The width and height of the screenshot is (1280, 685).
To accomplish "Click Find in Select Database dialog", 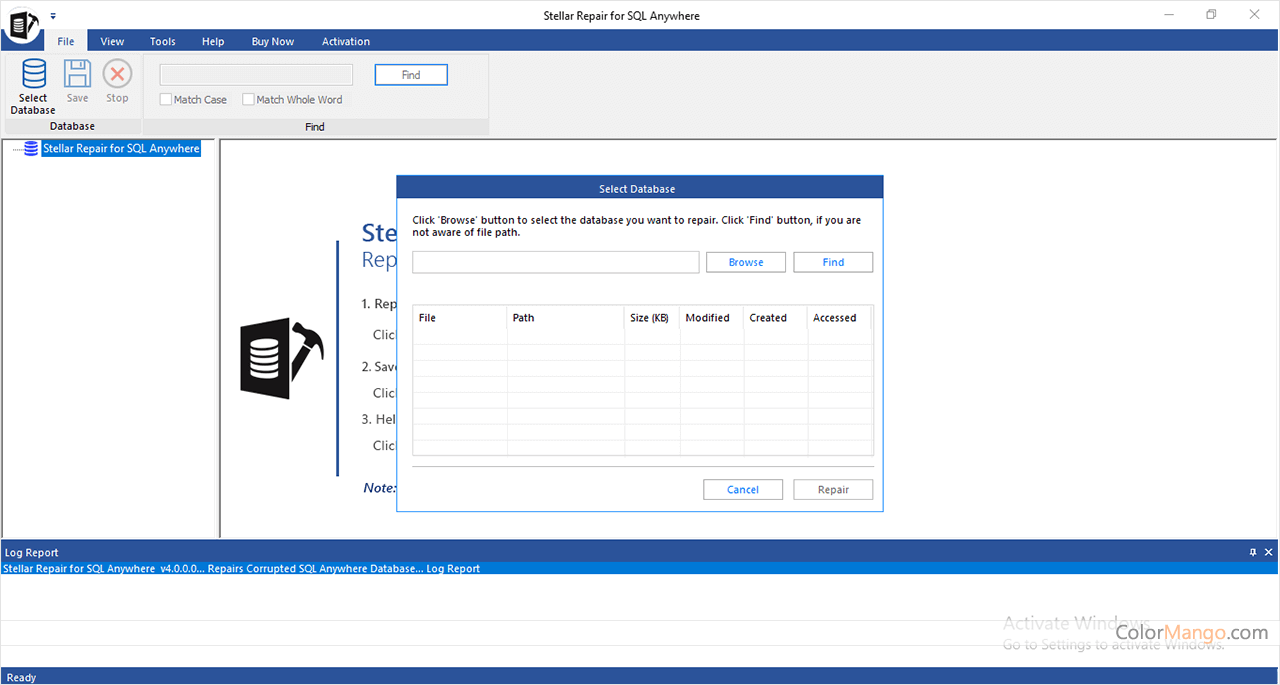I will [x=833, y=262].
